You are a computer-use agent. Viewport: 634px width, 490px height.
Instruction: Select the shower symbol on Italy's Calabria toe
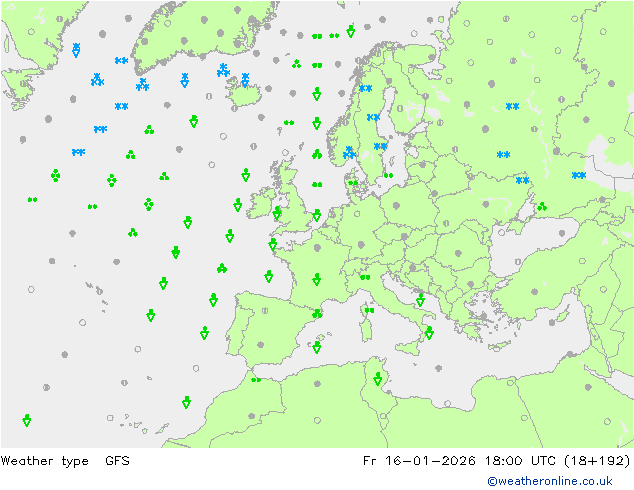(x=429, y=333)
